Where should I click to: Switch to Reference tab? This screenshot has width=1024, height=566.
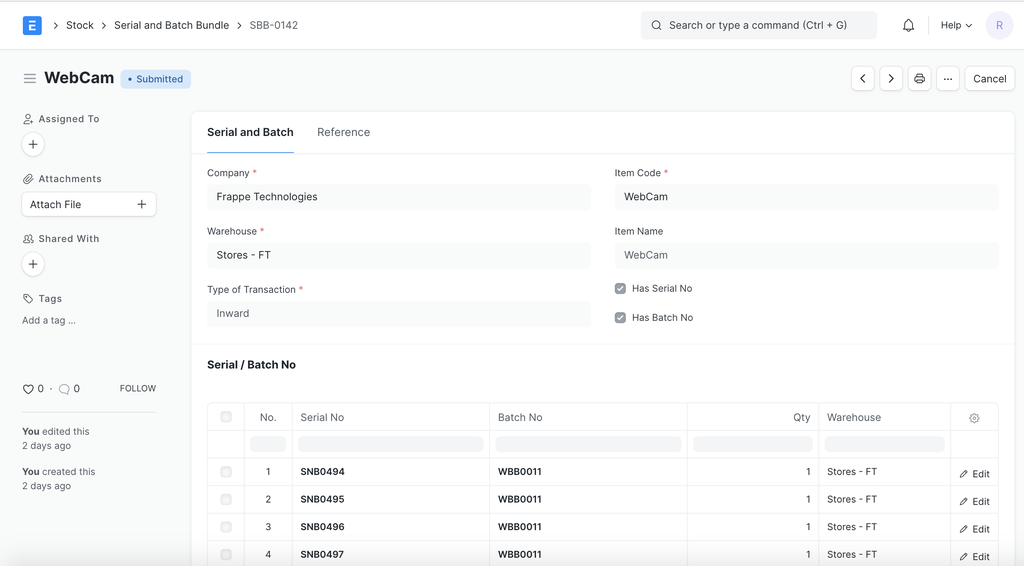pyautogui.click(x=344, y=132)
